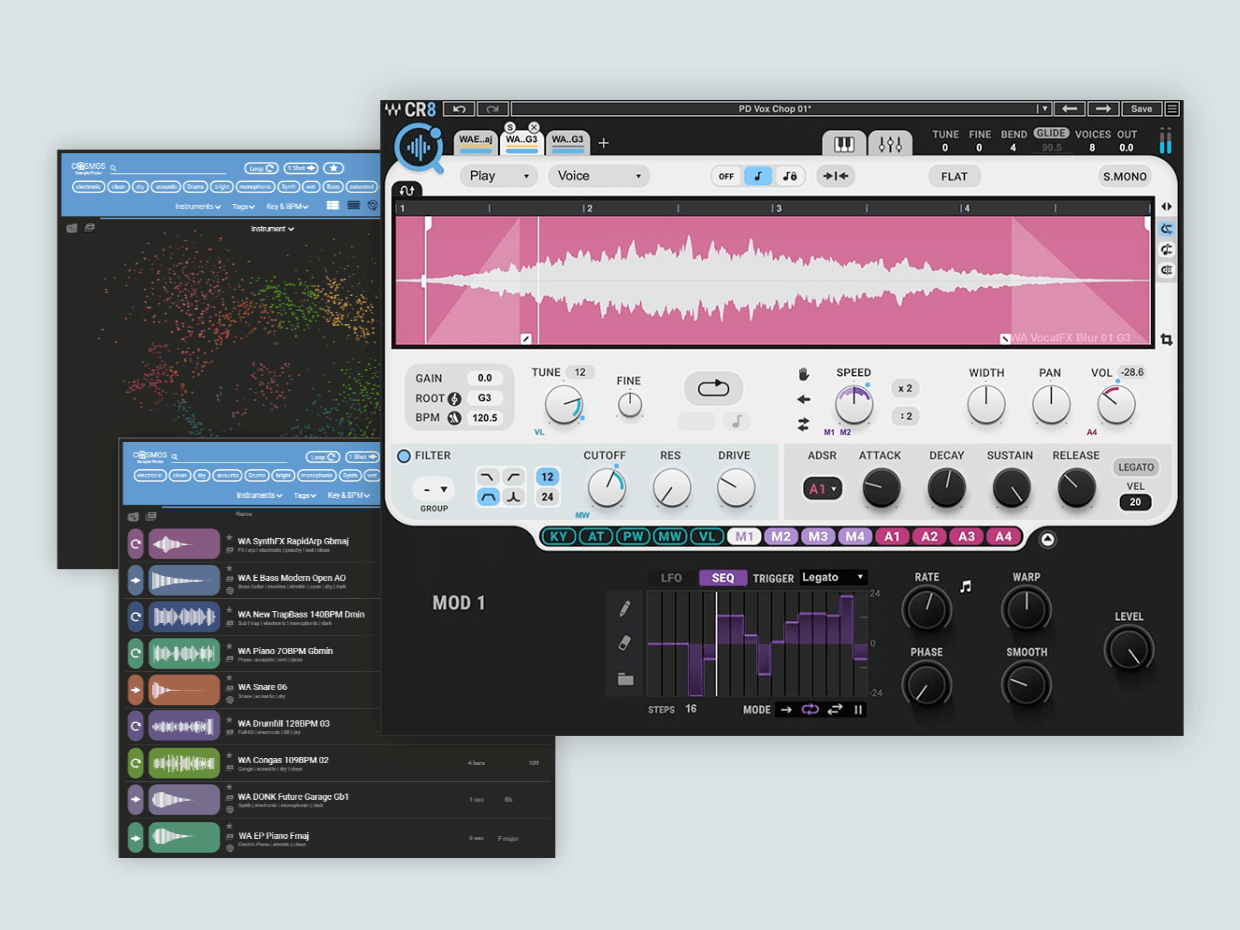This screenshot has height=930, width=1240.
Task: Click the crop sample icon
Action: tap(1166, 340)
